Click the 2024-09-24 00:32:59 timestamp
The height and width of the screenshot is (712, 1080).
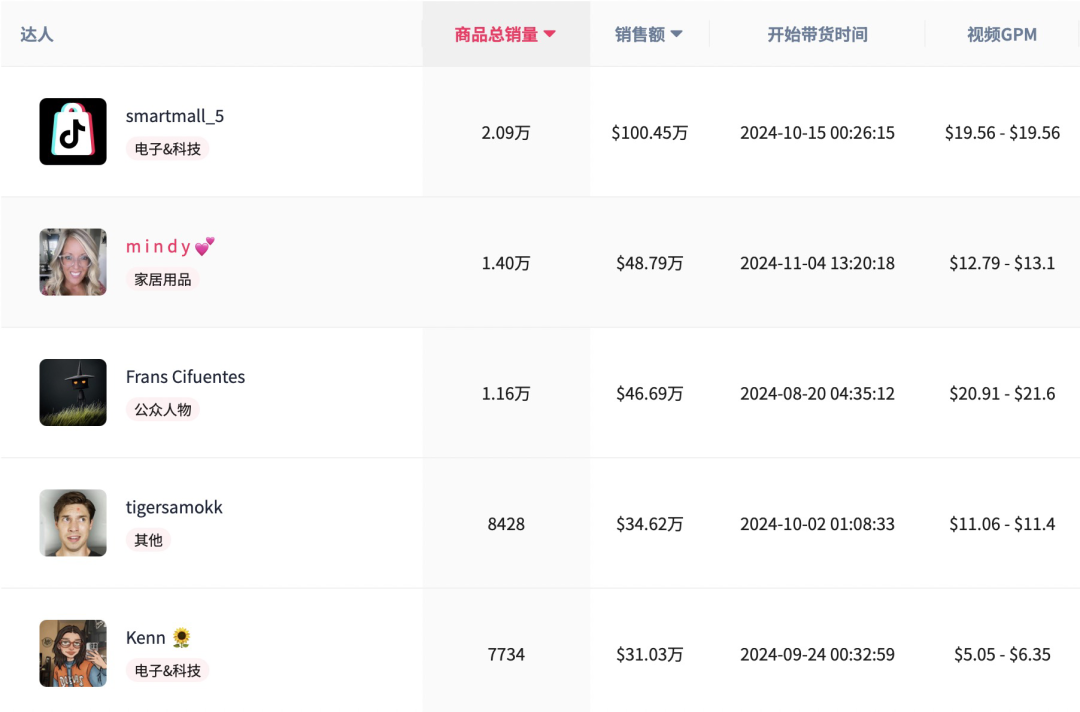pyautogui.click(x=818, y=654)
